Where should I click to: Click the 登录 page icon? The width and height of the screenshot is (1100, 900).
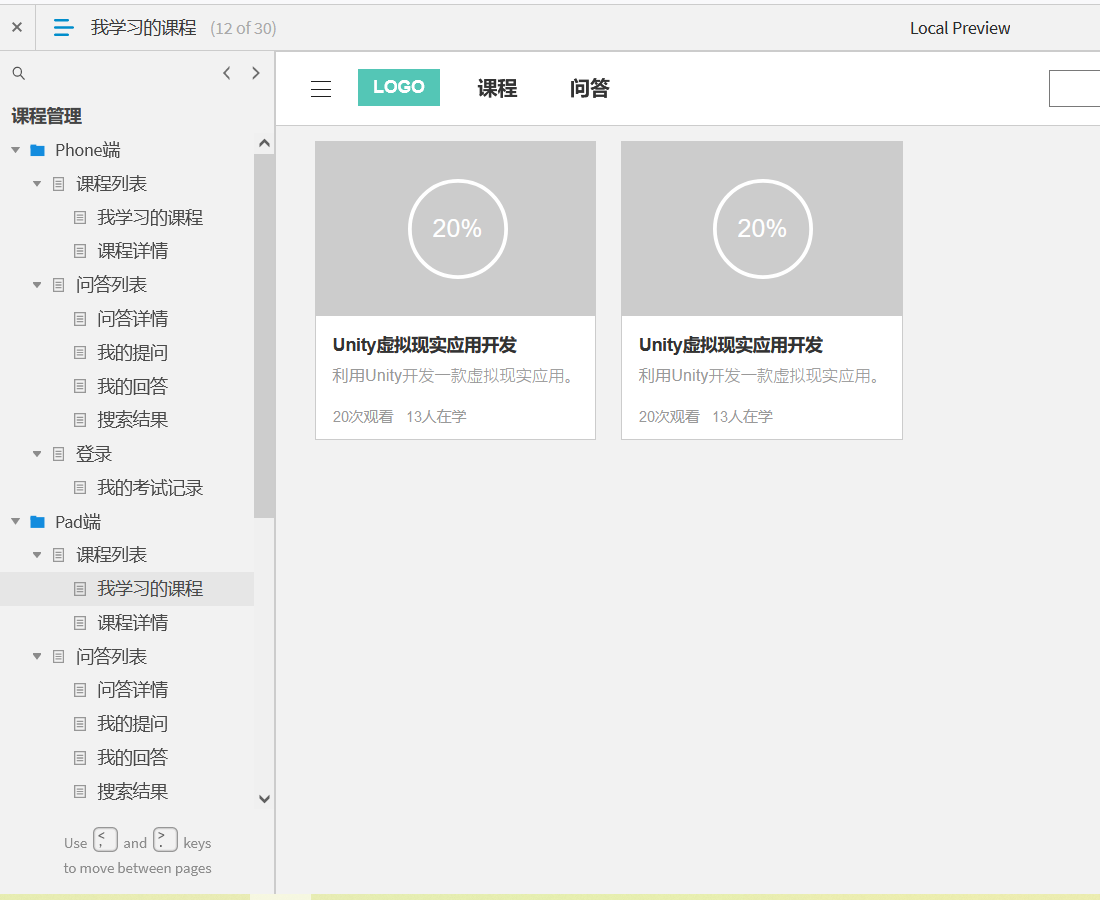click(x=59, y=454)
